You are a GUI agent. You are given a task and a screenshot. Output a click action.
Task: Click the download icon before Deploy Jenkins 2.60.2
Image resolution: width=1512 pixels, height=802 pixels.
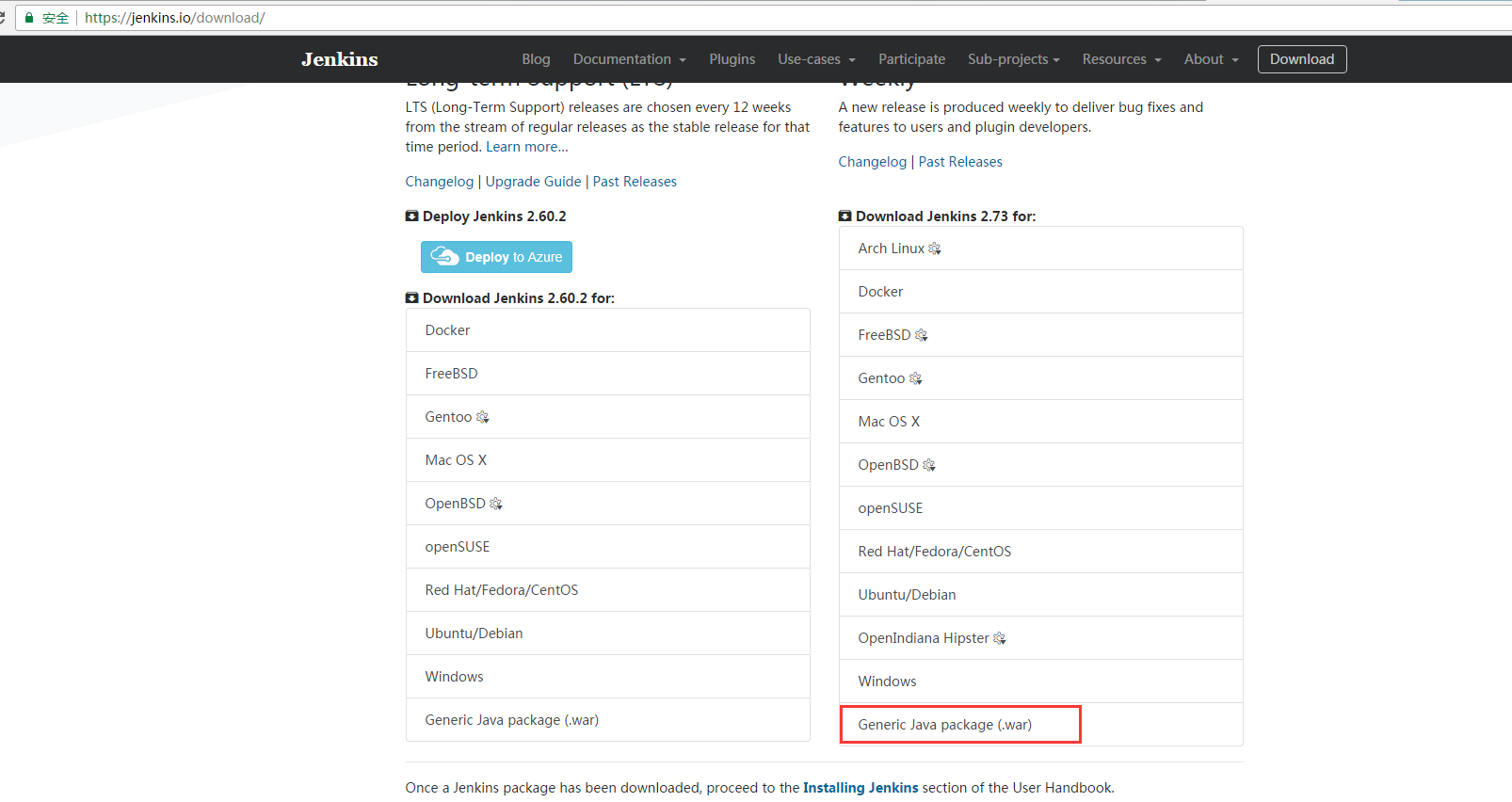[412, 217]
